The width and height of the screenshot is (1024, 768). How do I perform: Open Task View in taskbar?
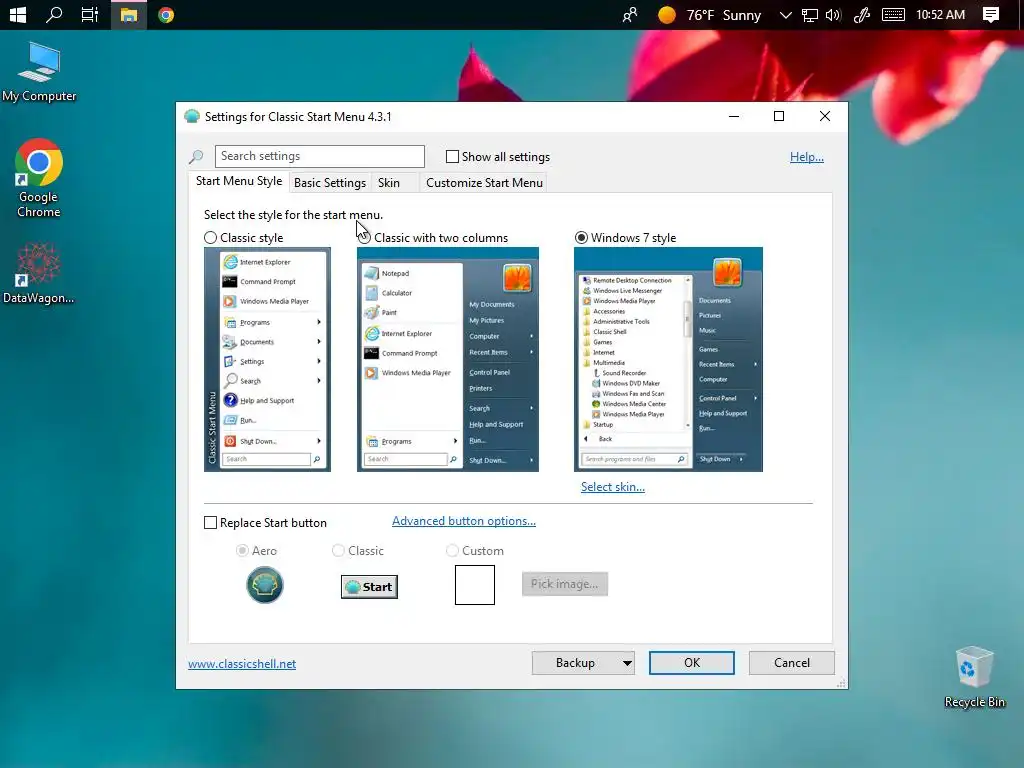[89, 14]
